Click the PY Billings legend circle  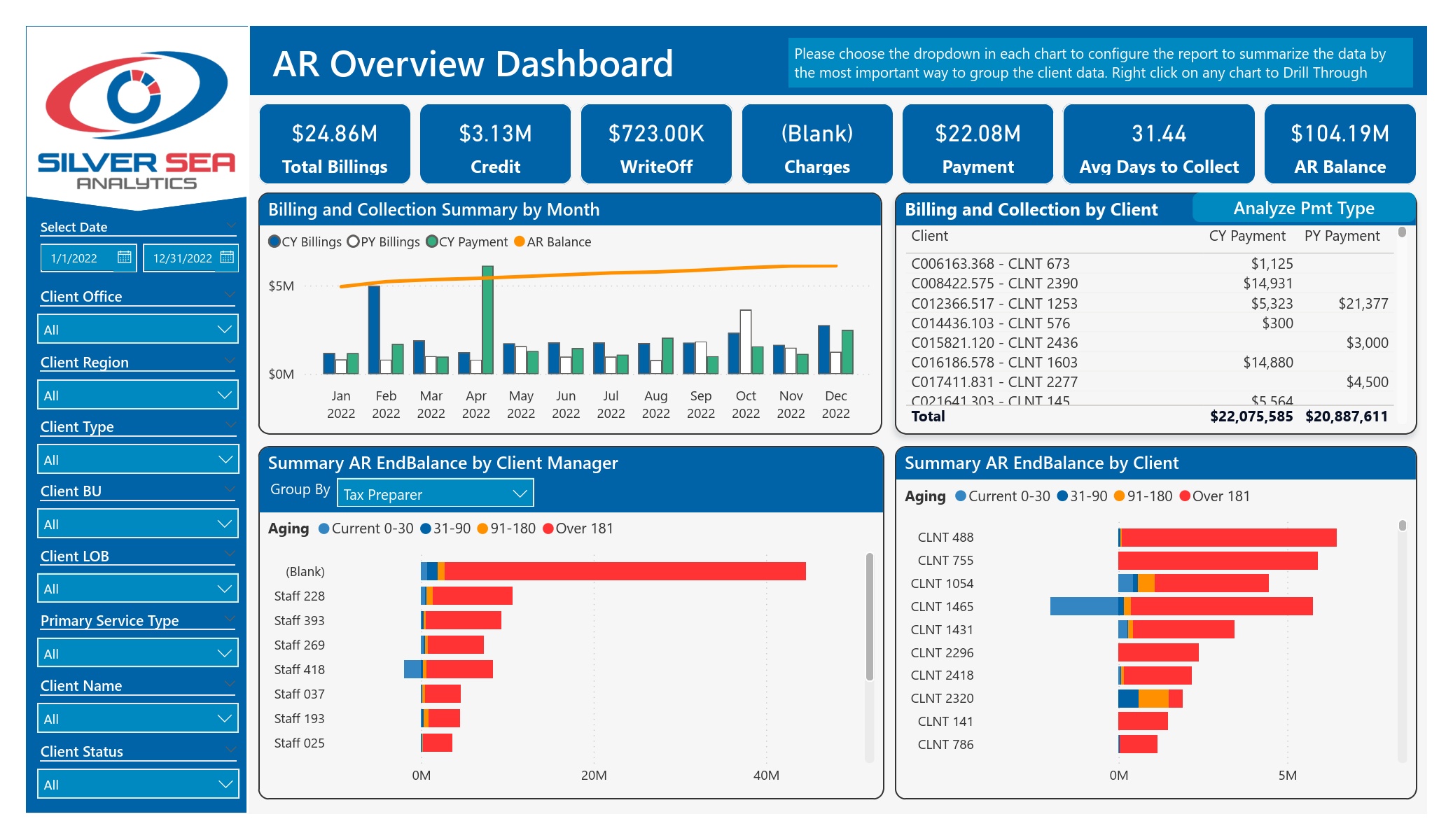pos(353,241)
